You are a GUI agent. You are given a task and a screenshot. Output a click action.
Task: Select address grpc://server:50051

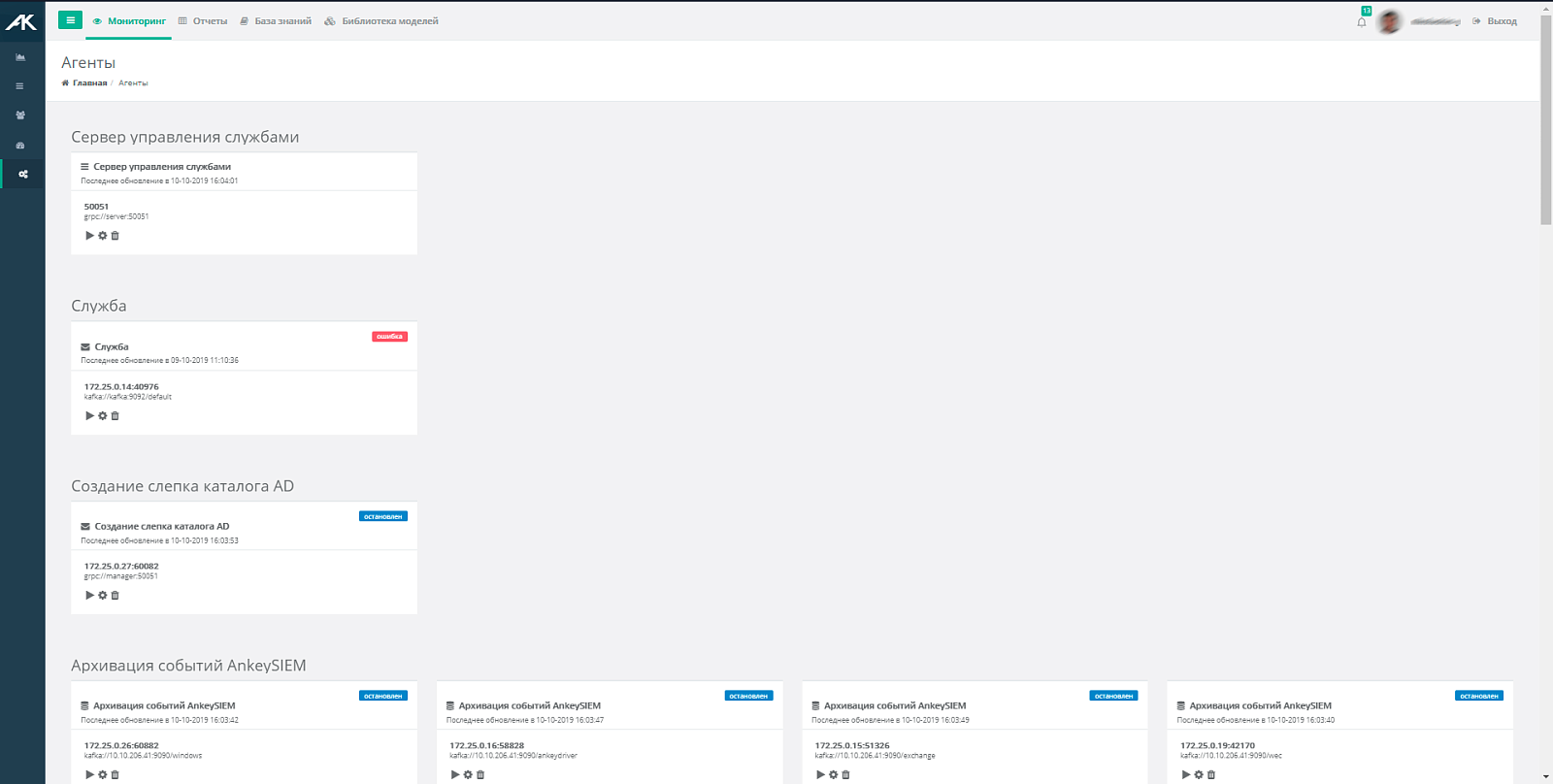(116, 217)
